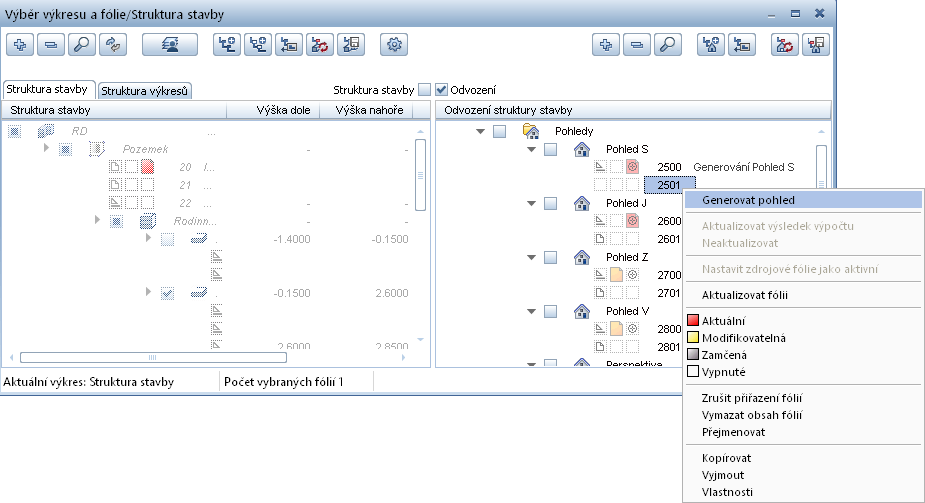Tick the Pohled Z checkbox
This screenshot has width=925, height=503.
[x=550, y=257]
